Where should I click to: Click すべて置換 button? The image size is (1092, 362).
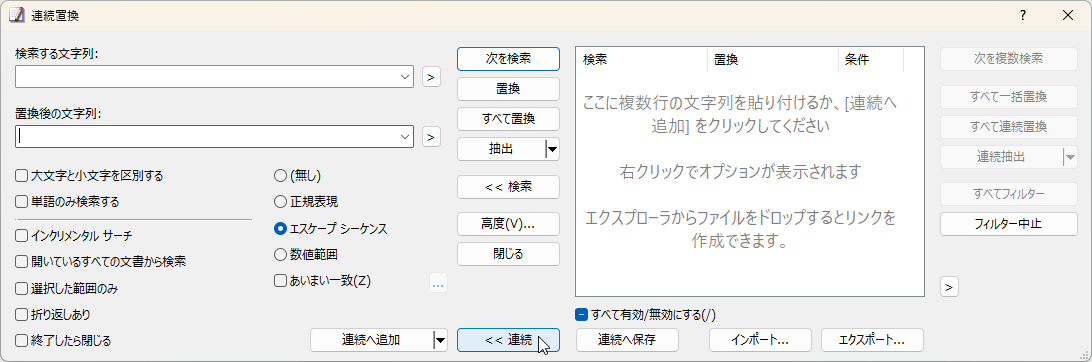(x=508, y=119)
